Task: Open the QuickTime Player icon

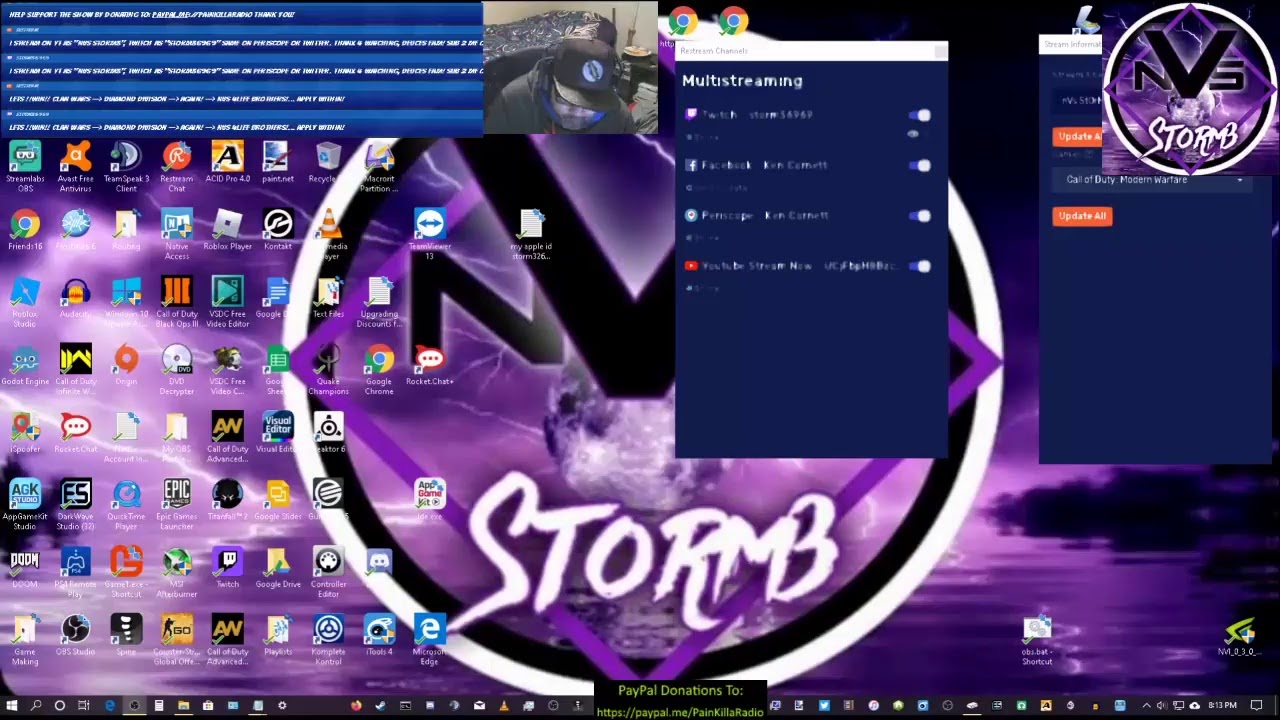Action: tap(126, 506)
